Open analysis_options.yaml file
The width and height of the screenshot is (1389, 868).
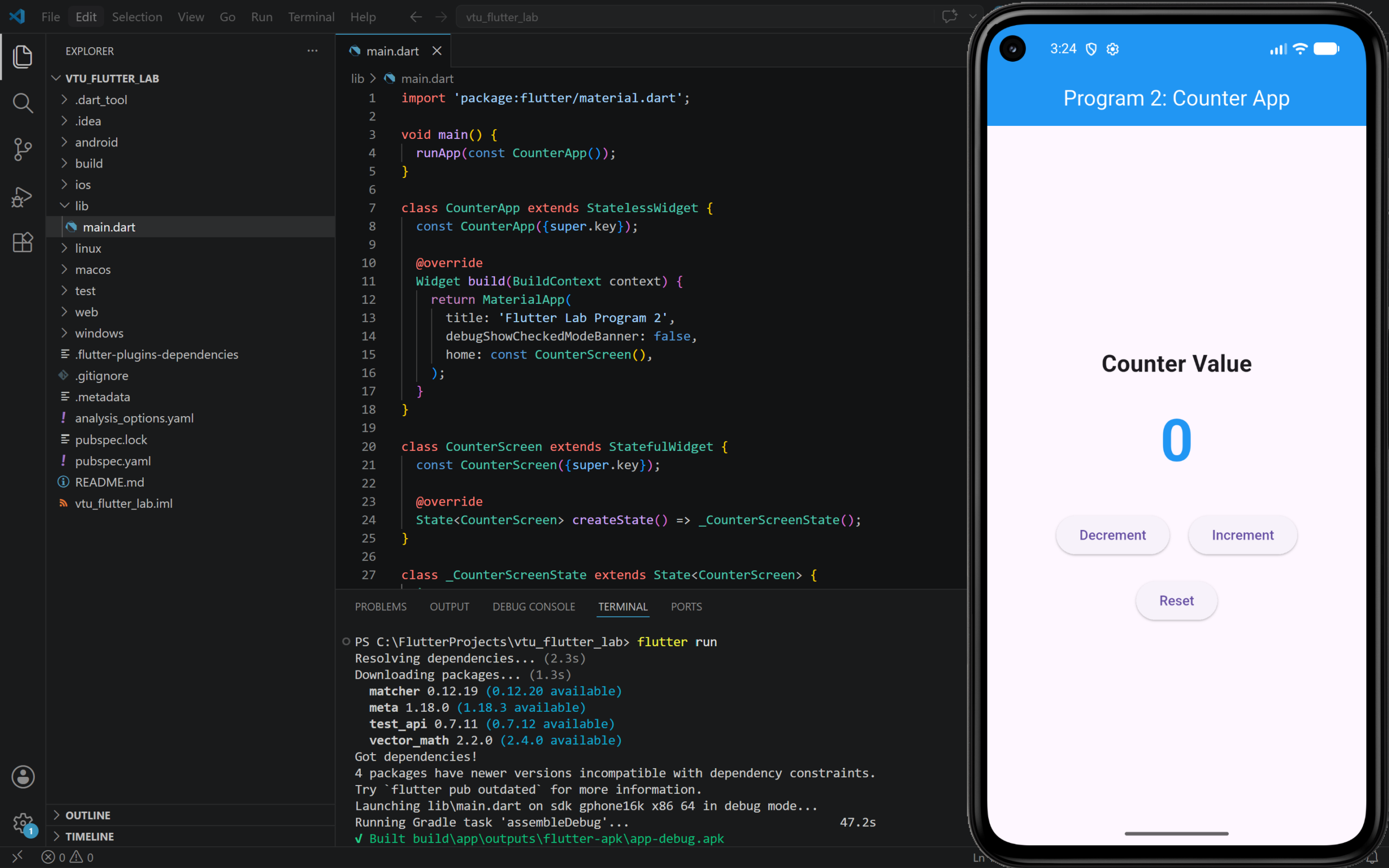[x=190, y=418]
